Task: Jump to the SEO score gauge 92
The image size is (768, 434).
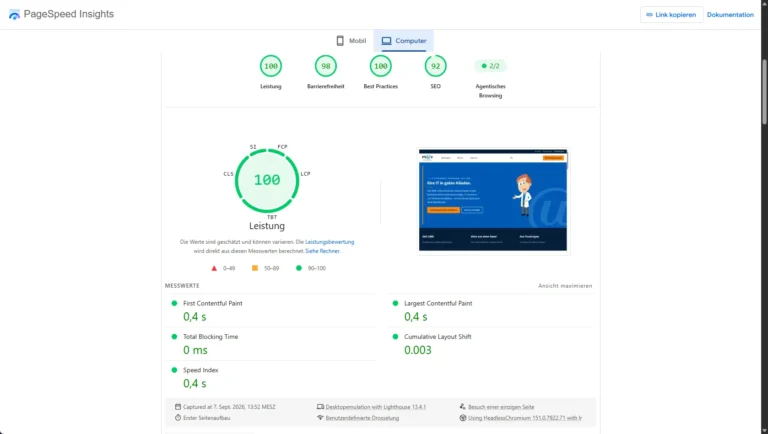Action: pos(435,66)
